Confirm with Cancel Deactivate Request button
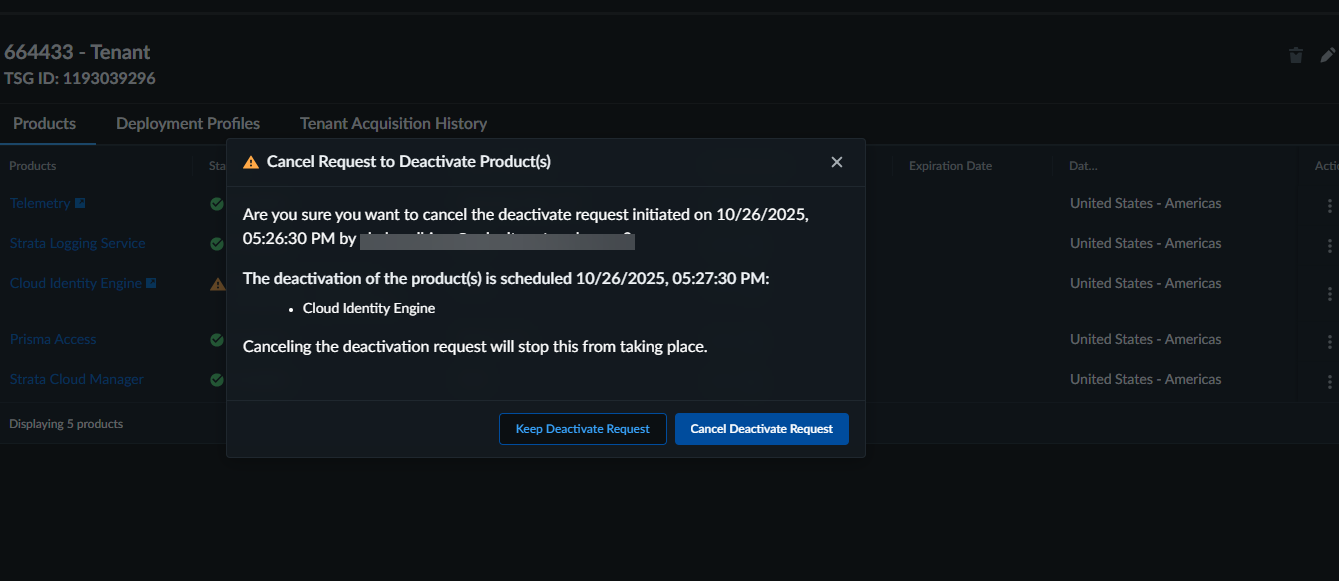Viewport: 1339px width, 581px height. point(761,429)
